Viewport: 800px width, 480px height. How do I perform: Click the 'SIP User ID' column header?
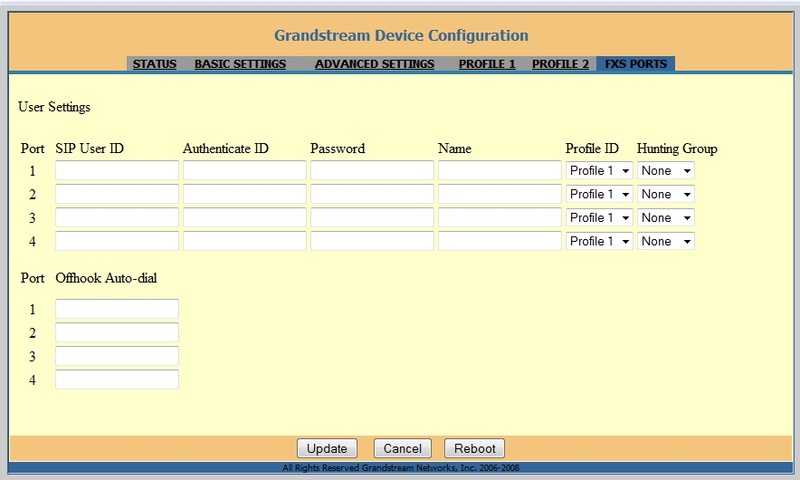coord(90,148)
